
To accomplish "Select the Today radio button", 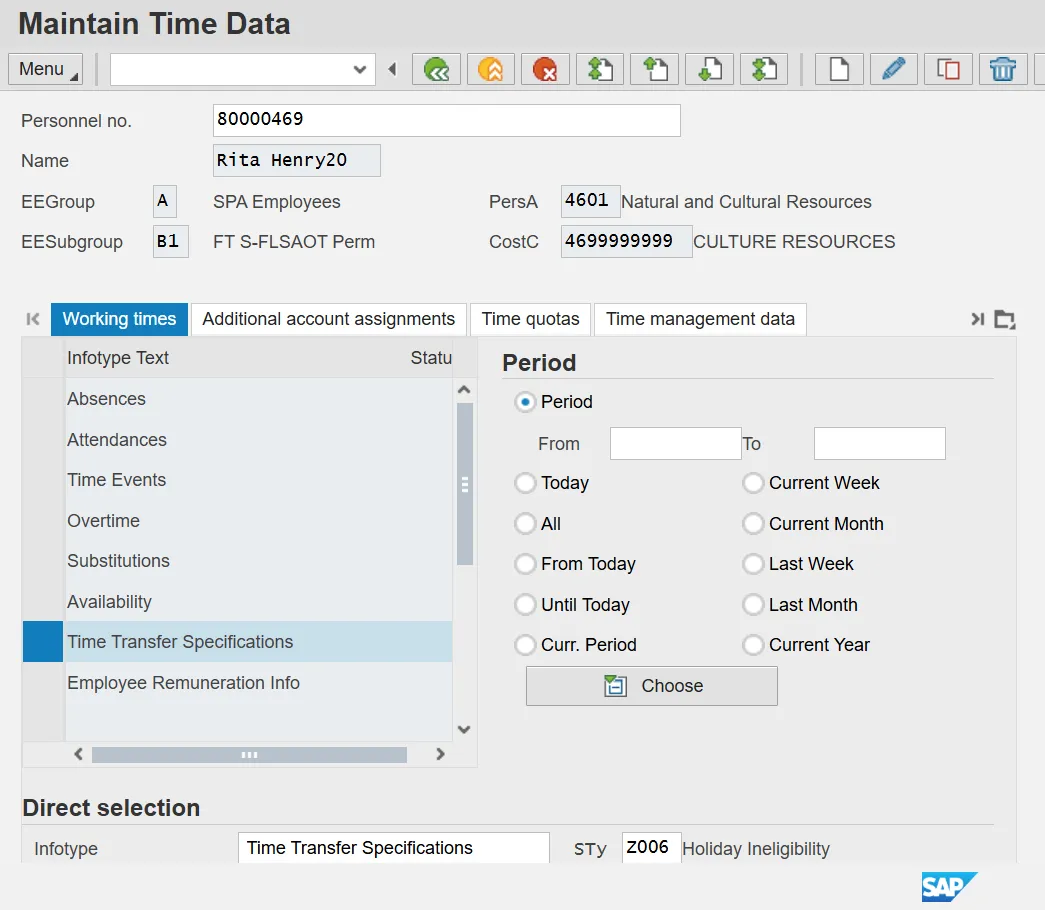I will click(x=525, y=483).
